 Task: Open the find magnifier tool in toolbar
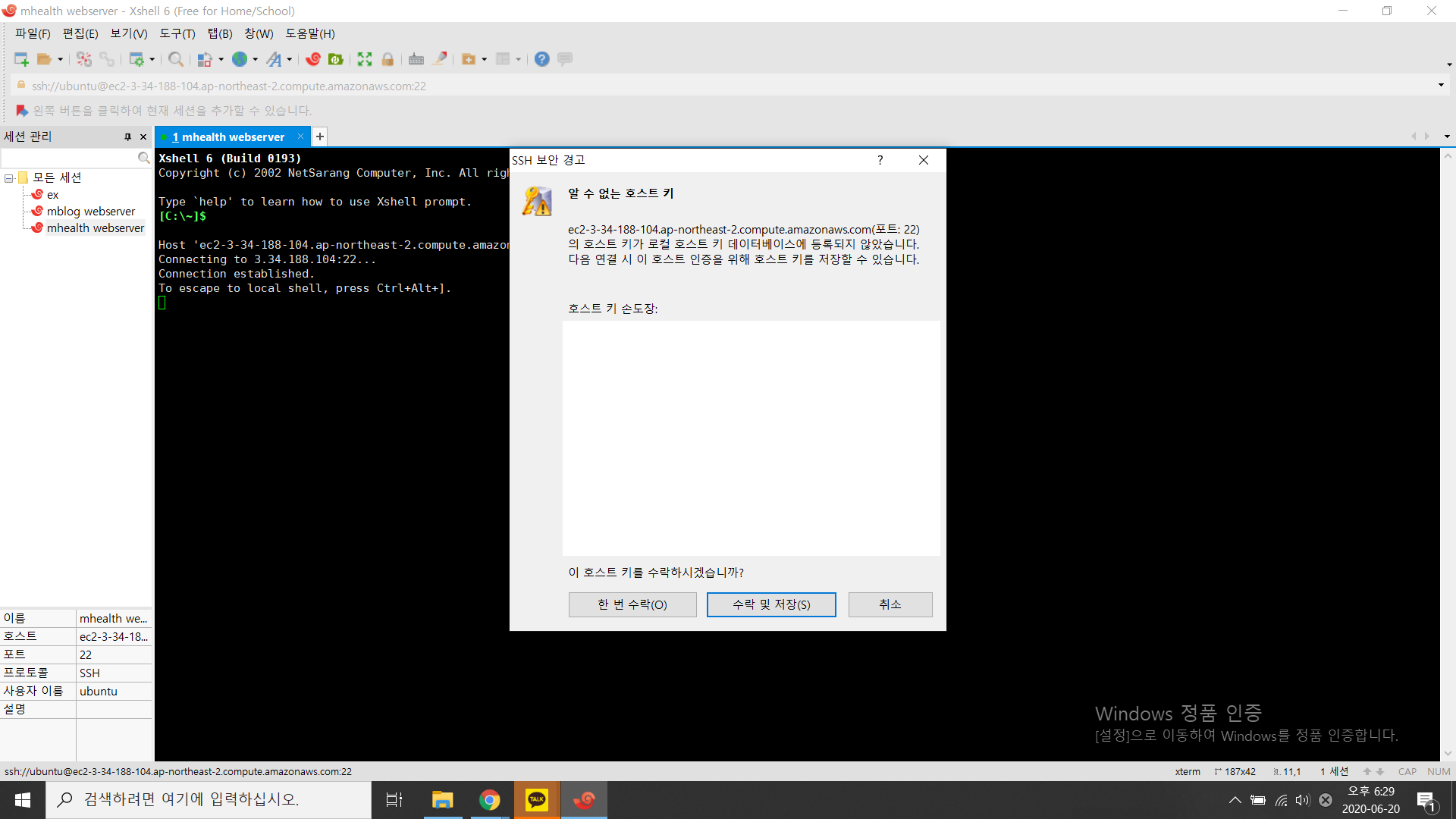pyautogui.click(x=175, y=59)
